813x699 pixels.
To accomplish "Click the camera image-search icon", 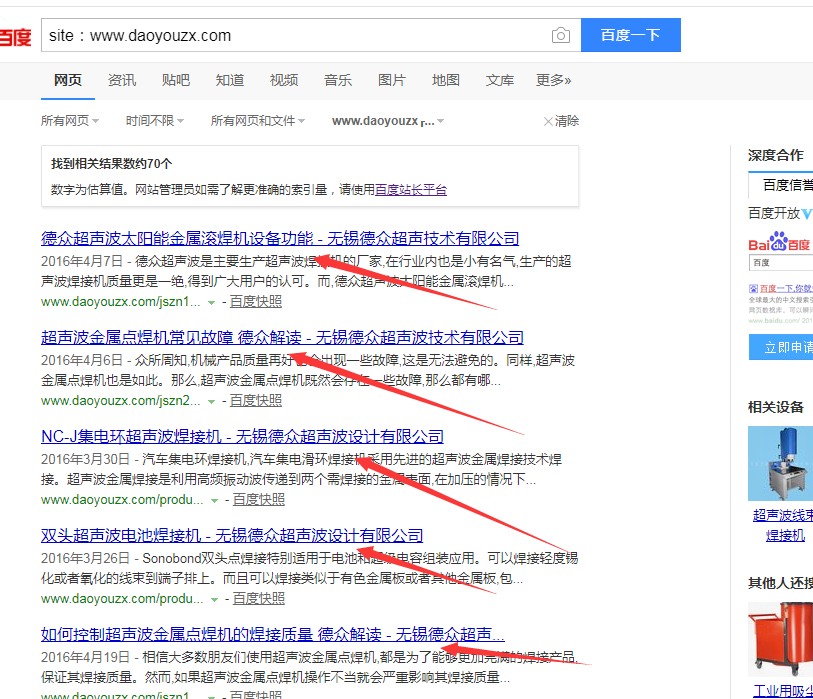I will point(560,36).
